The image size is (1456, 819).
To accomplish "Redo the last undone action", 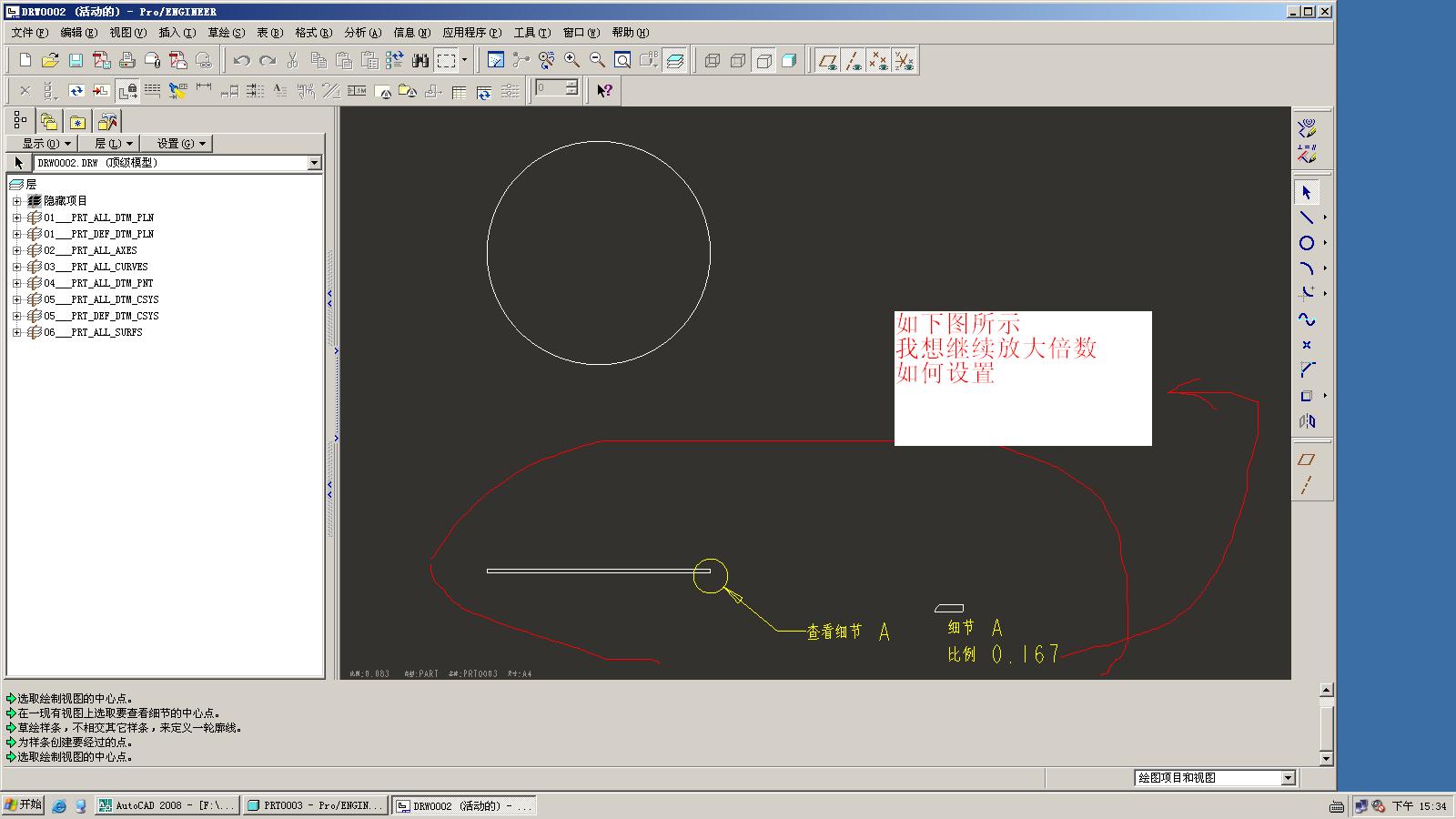I will point(267,61).
